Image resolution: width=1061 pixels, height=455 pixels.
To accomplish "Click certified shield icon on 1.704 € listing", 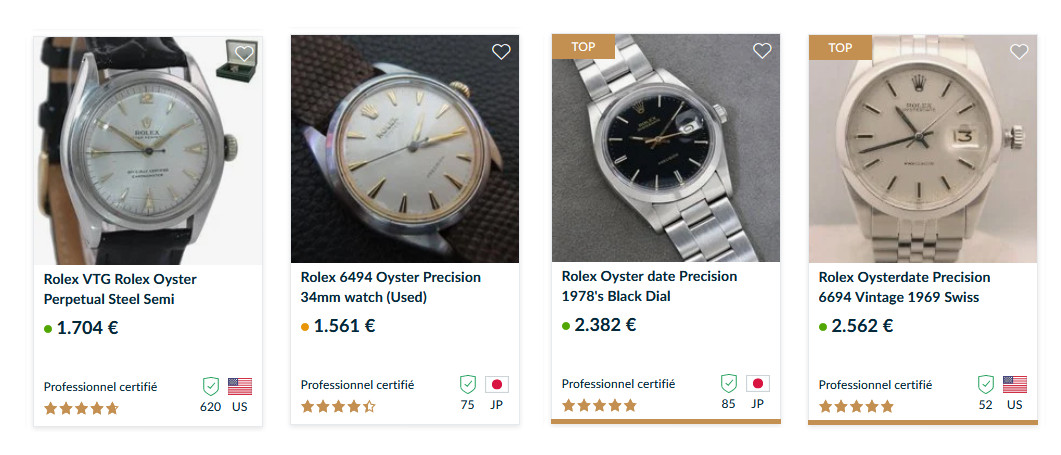I will 210,385.
